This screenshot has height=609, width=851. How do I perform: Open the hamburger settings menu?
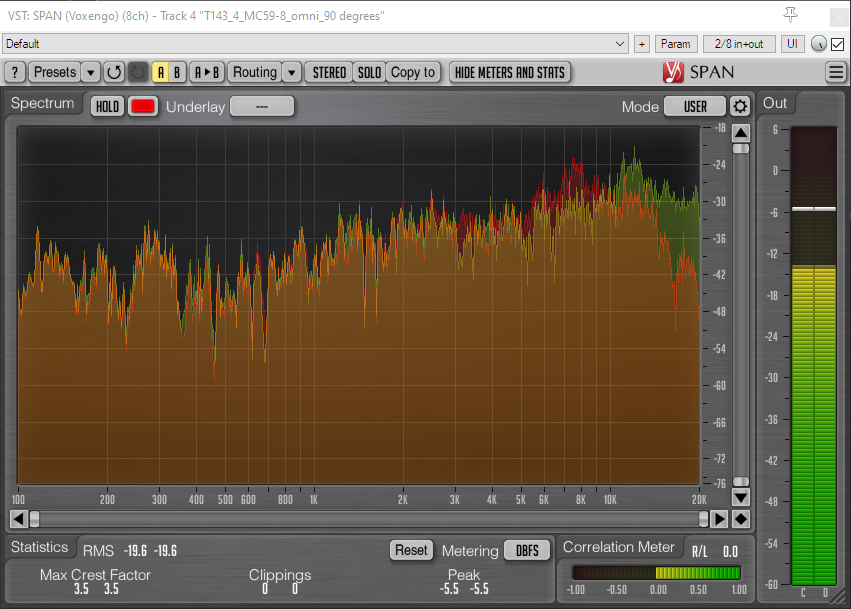point(836,72)
